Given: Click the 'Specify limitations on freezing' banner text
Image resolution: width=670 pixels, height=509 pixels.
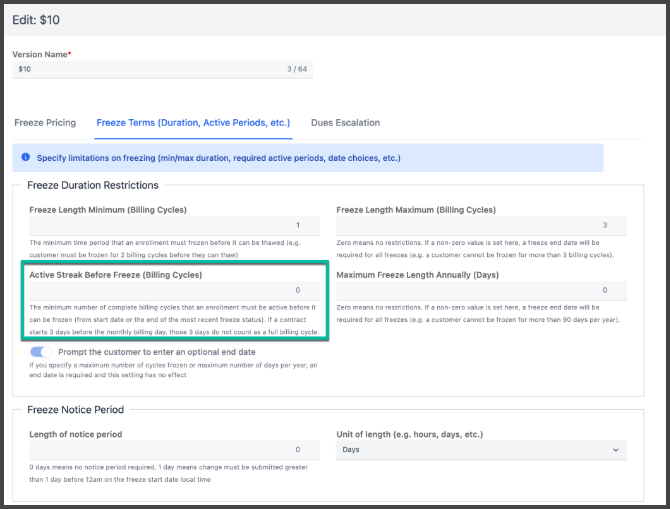Looking at the screenshot, I should pyautogui.click(x=218, y=158).
